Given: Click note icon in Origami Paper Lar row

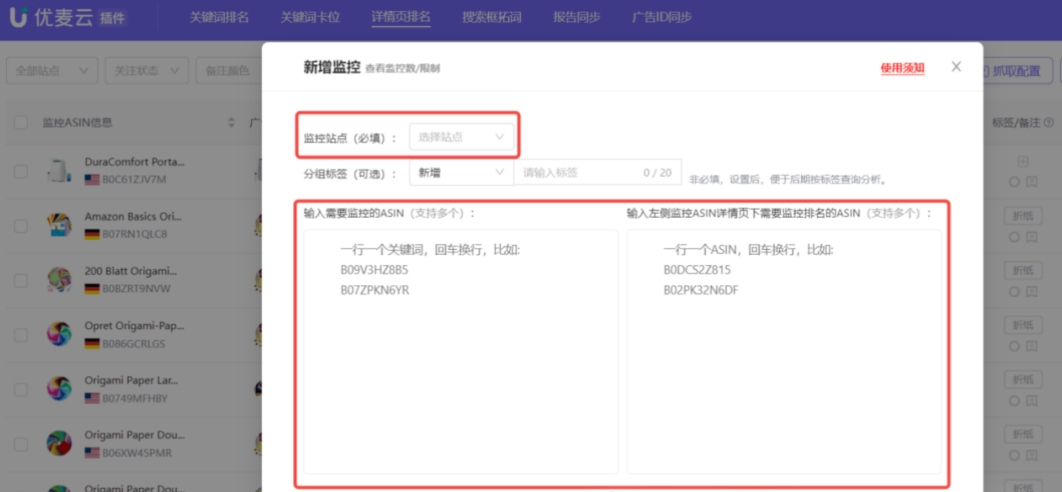Looking at the screenshot, I should pos(1032,401).
